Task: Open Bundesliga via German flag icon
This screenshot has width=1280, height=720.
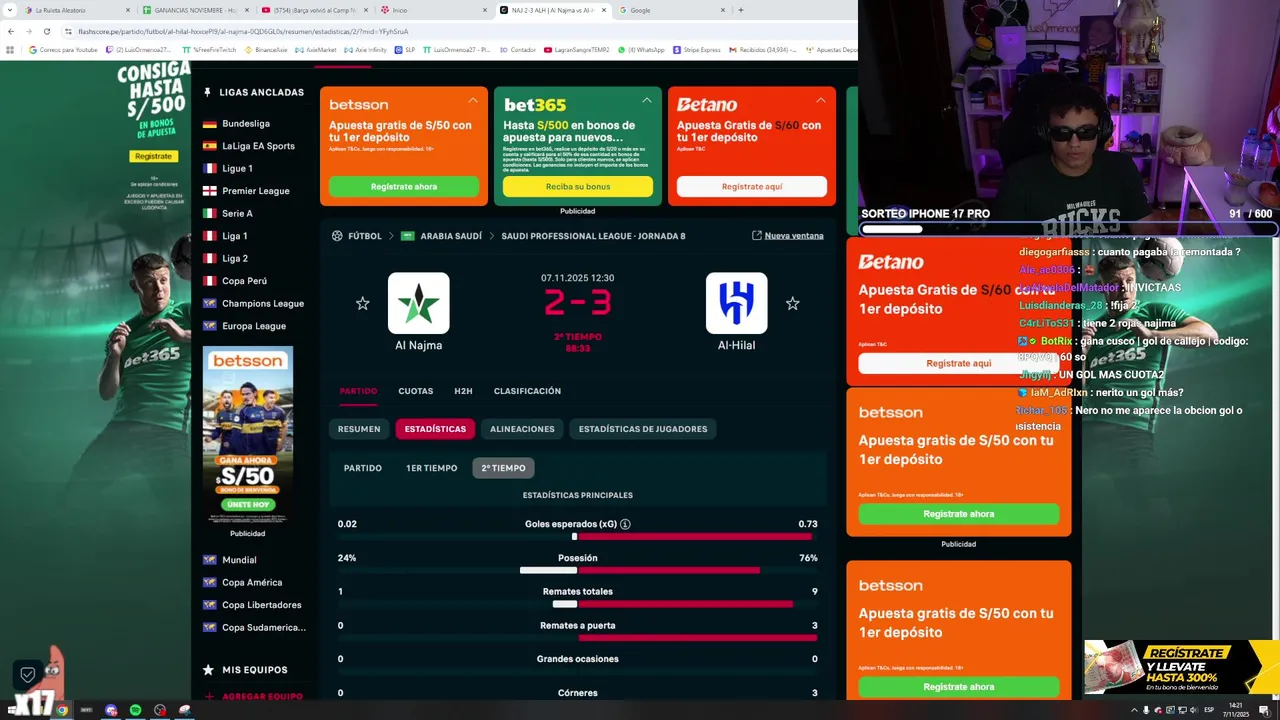Action: point(210,124)
